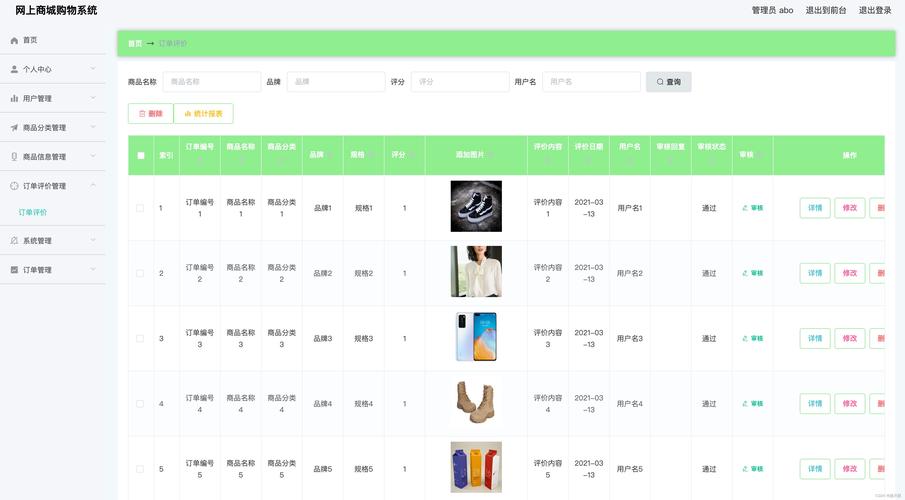The image size is (905, 500).
Task: Click the 统计报表 button
Action: pos(204,114)
